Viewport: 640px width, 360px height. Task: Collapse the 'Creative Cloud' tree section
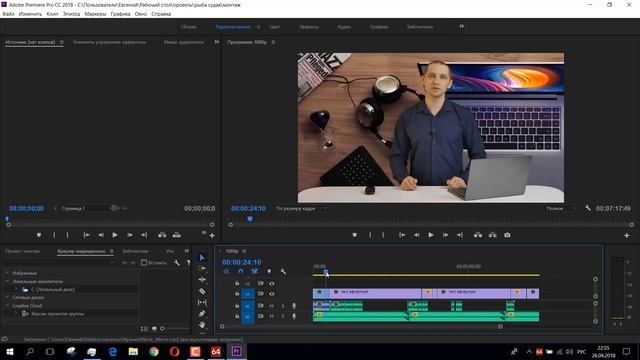point(7,306)
